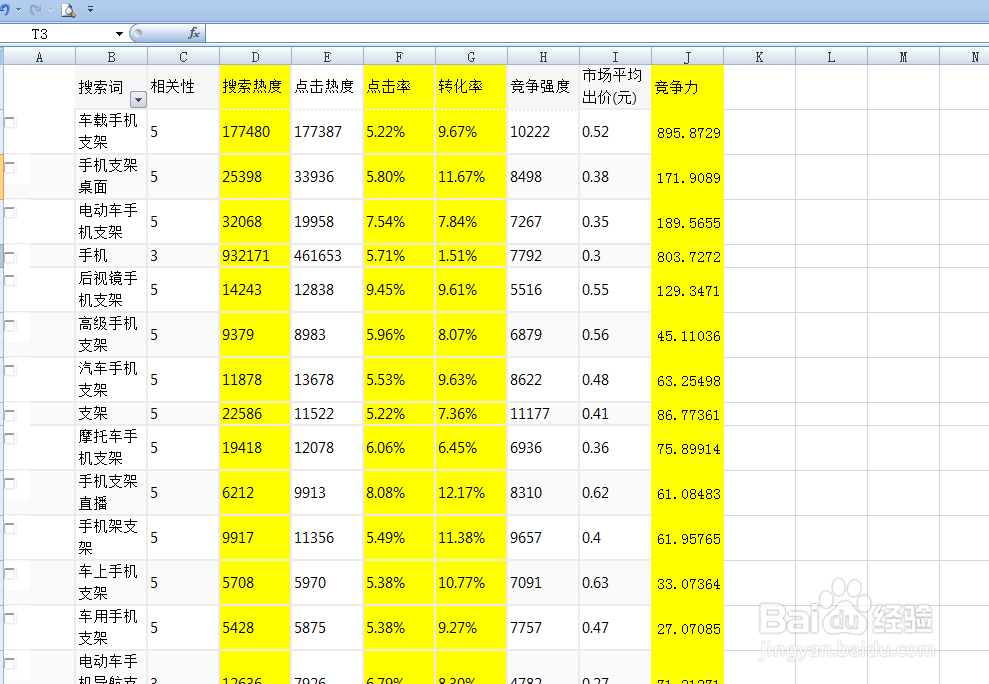
Task: Select cell with search heat 177480
Action: 255,131
